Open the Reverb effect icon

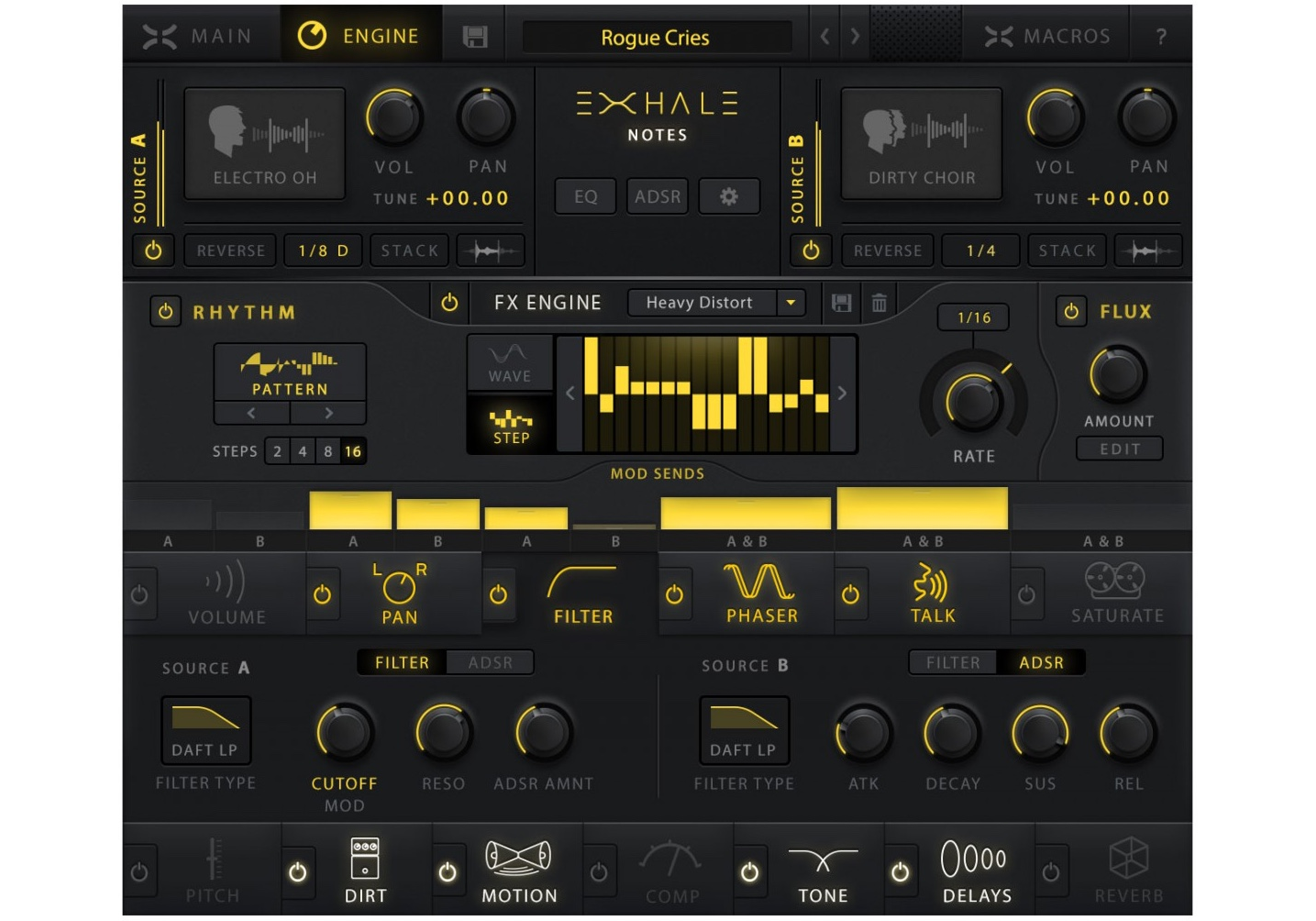coord(1128,870)
